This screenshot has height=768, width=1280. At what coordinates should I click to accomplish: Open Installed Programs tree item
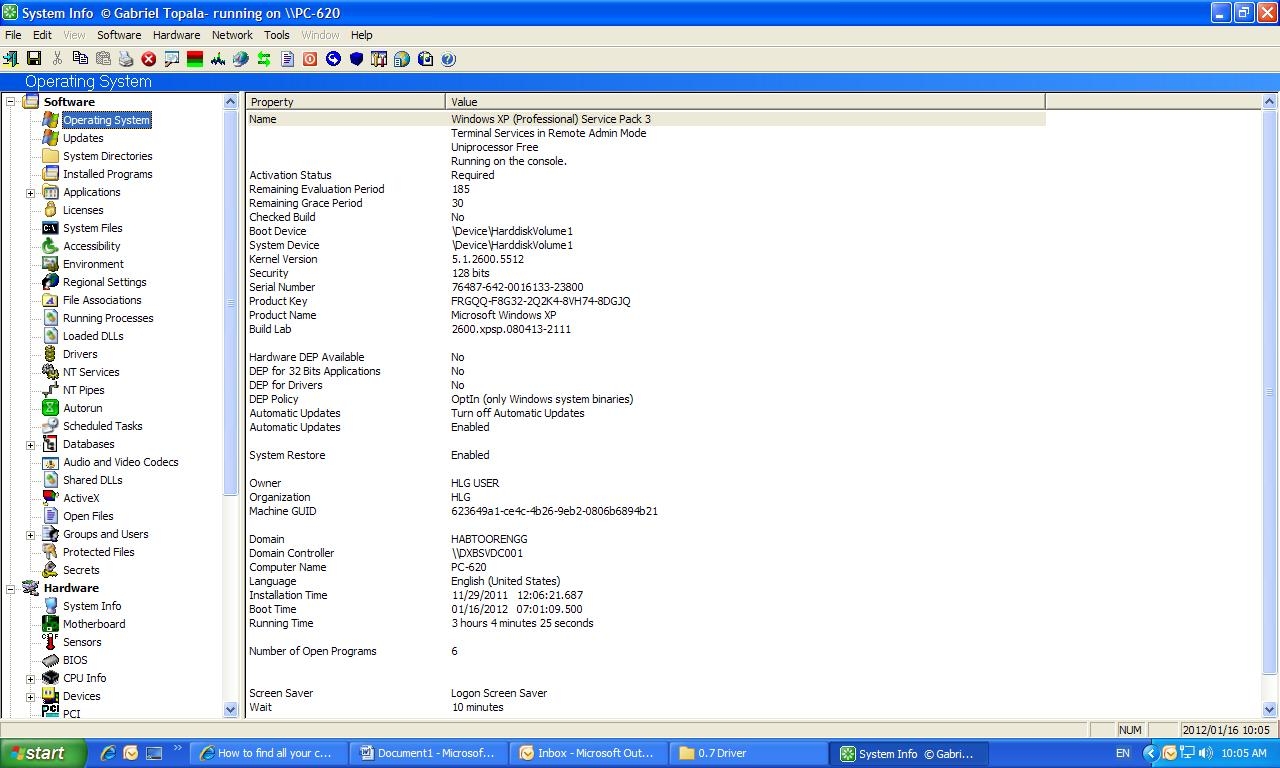click(x=107, y=174)
